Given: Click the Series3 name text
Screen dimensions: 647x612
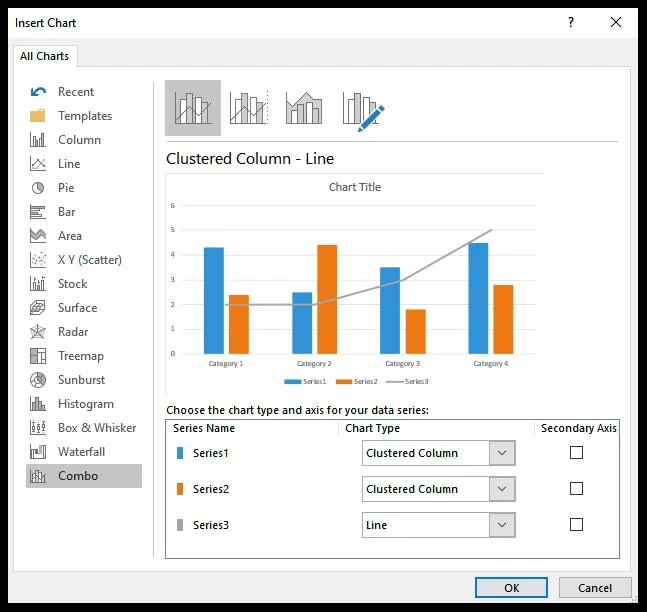Looking at the screenshot, I should 210,525.
